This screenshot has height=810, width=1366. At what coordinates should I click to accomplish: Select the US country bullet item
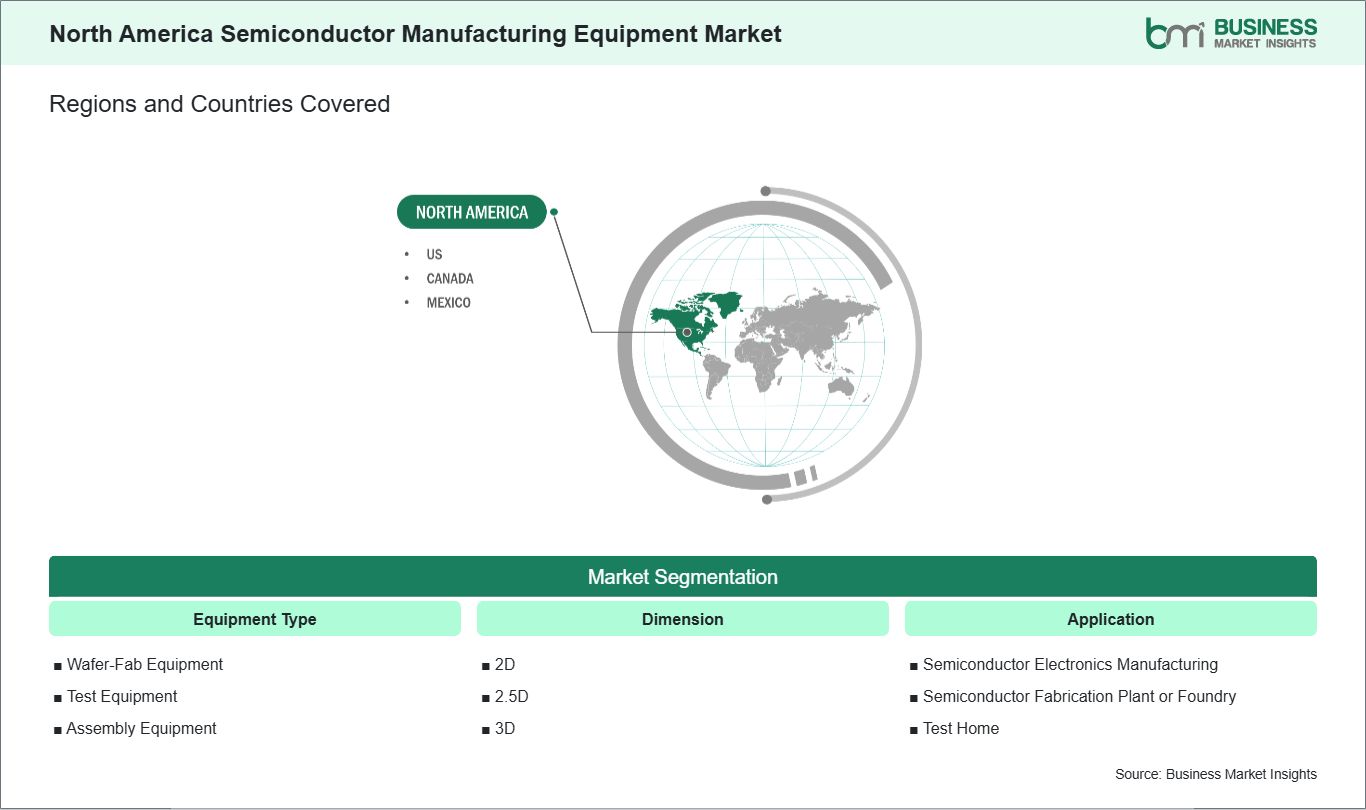point(434,254)
